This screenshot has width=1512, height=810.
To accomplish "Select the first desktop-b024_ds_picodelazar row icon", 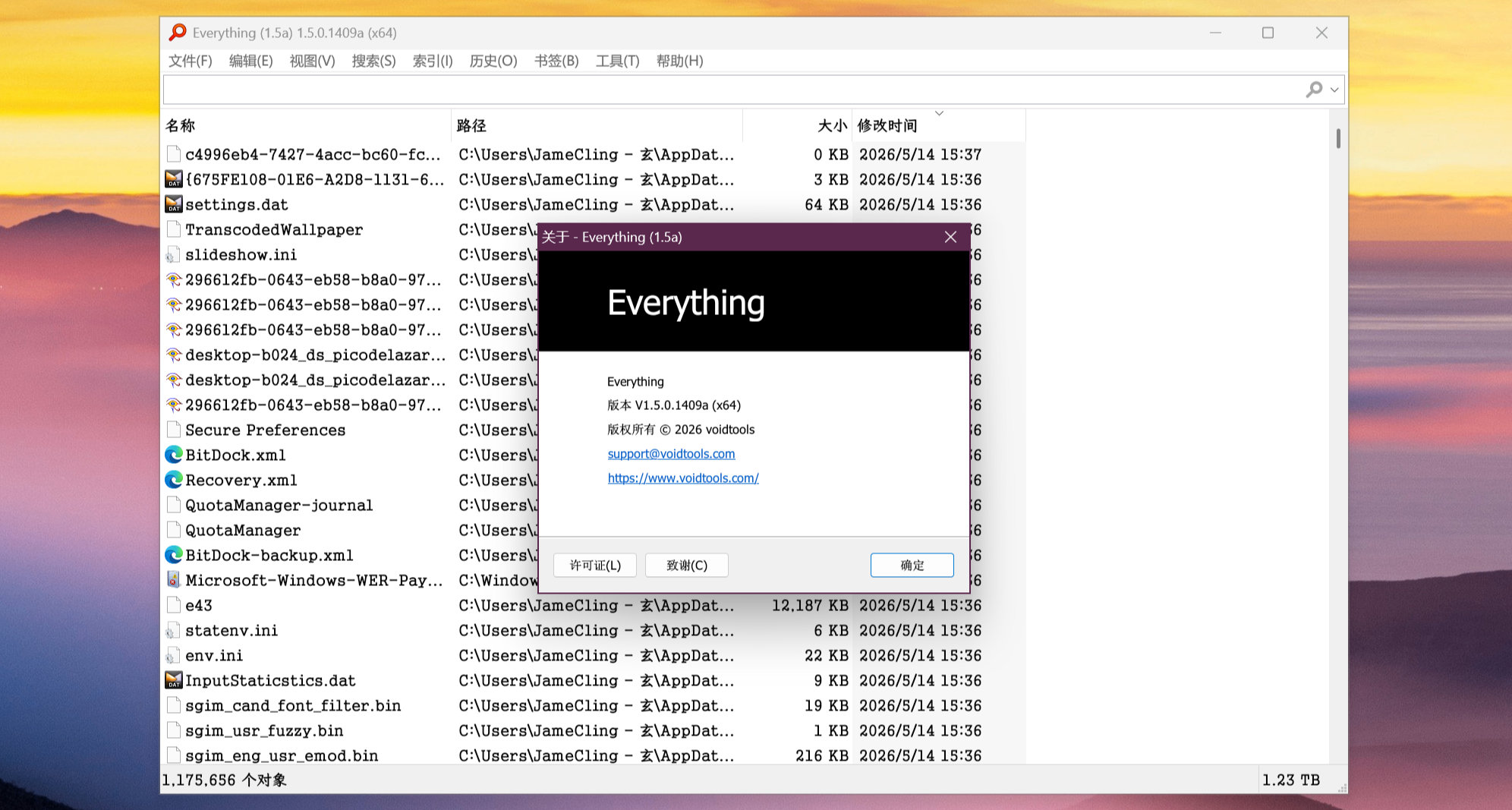I will (x=174, y=355).
